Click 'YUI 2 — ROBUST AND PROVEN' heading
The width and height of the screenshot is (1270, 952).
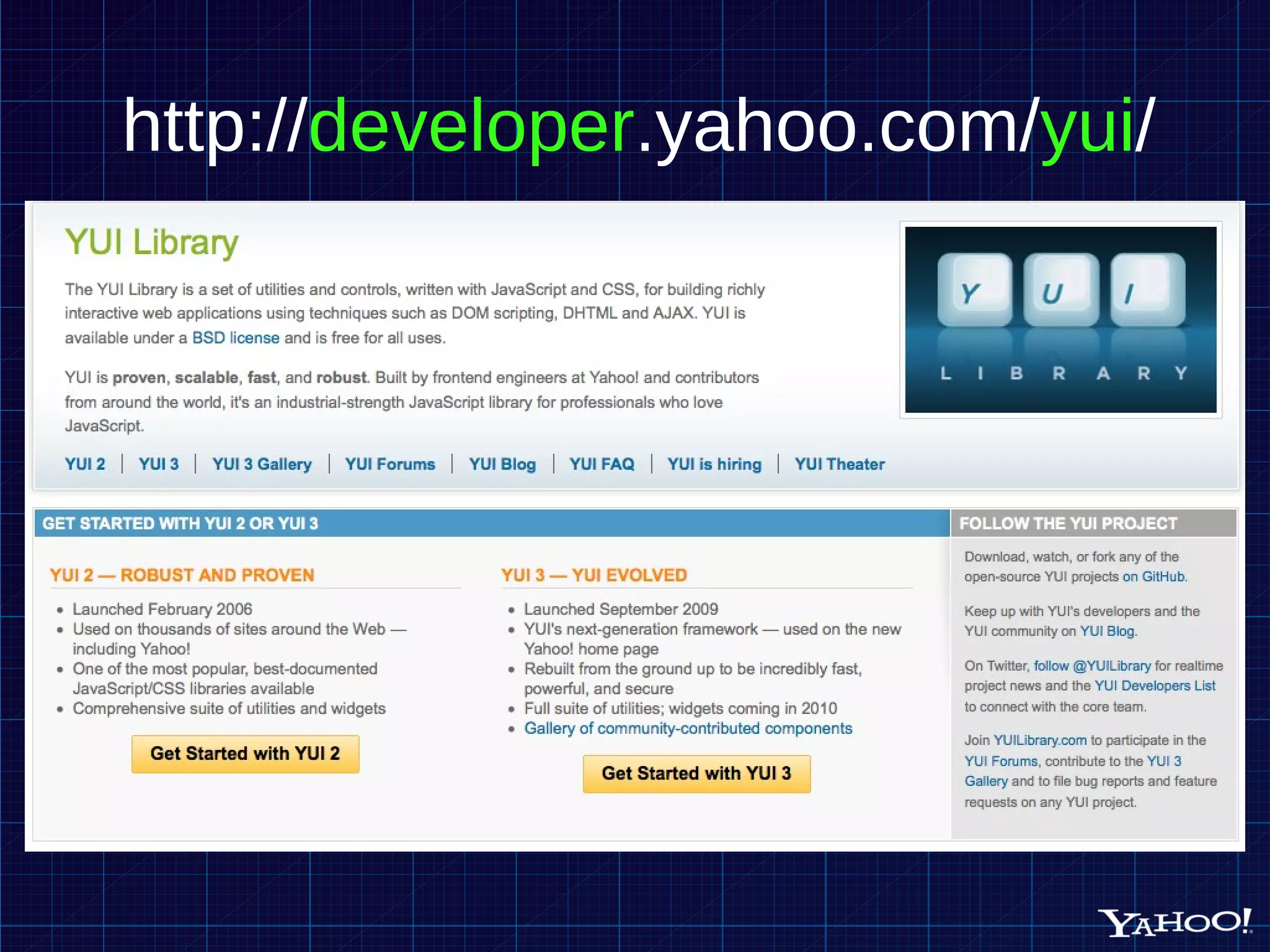[x=182, y=575]
